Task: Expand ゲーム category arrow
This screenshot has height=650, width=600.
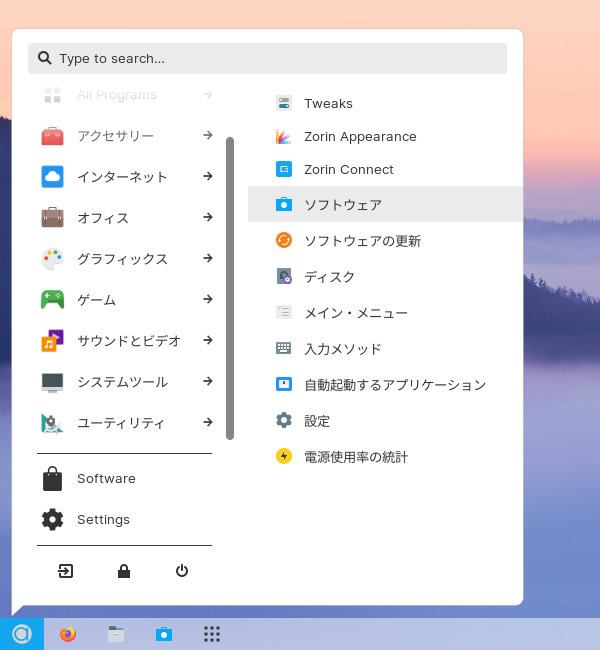Action: pyautogui.click(x=208, y=299)
